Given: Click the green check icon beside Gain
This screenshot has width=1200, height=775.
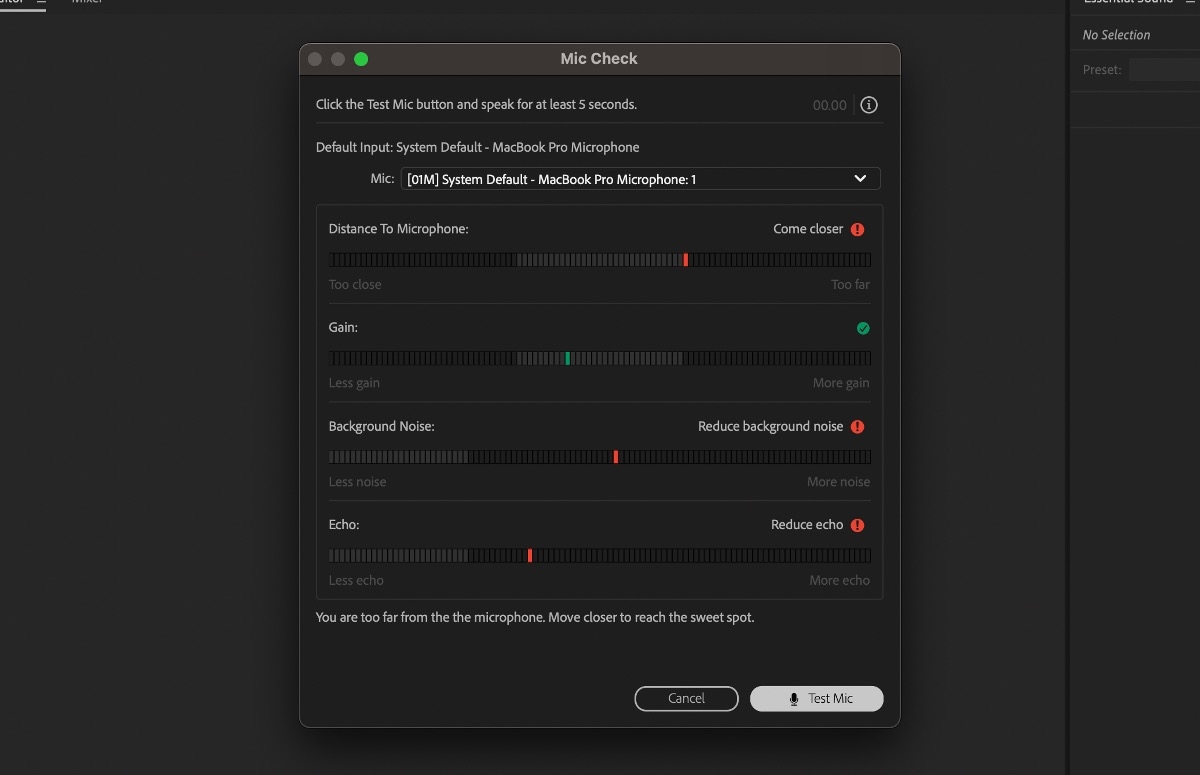Looking at the screenshot, I should click(862, 327).
